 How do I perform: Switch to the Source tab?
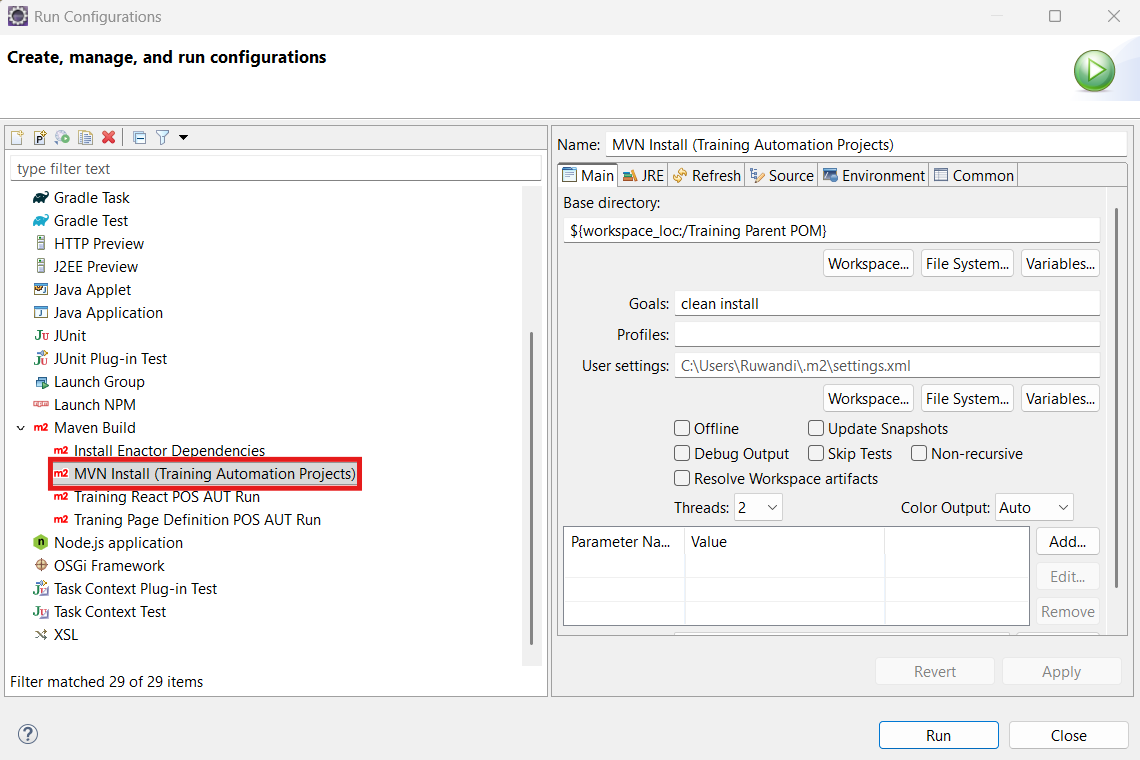tap(782, 175)
